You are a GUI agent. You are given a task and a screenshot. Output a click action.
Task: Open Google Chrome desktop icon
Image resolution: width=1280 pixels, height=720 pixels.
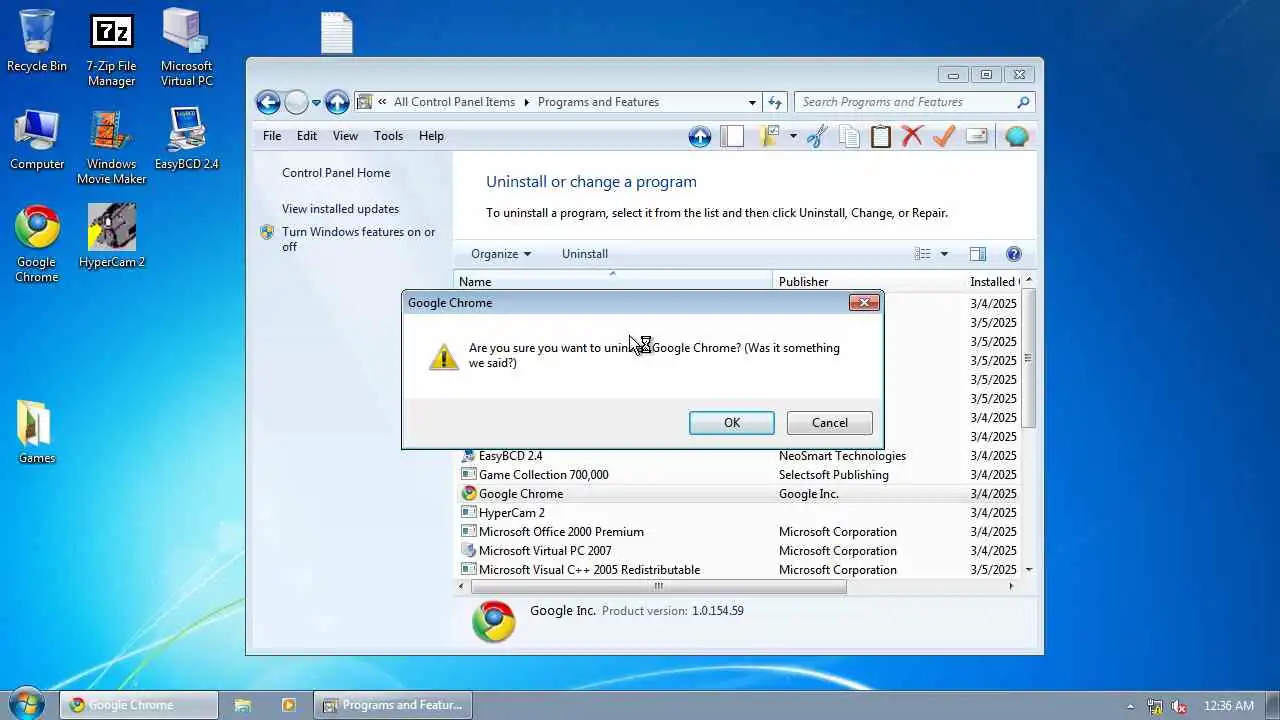[x=37, y=244]
